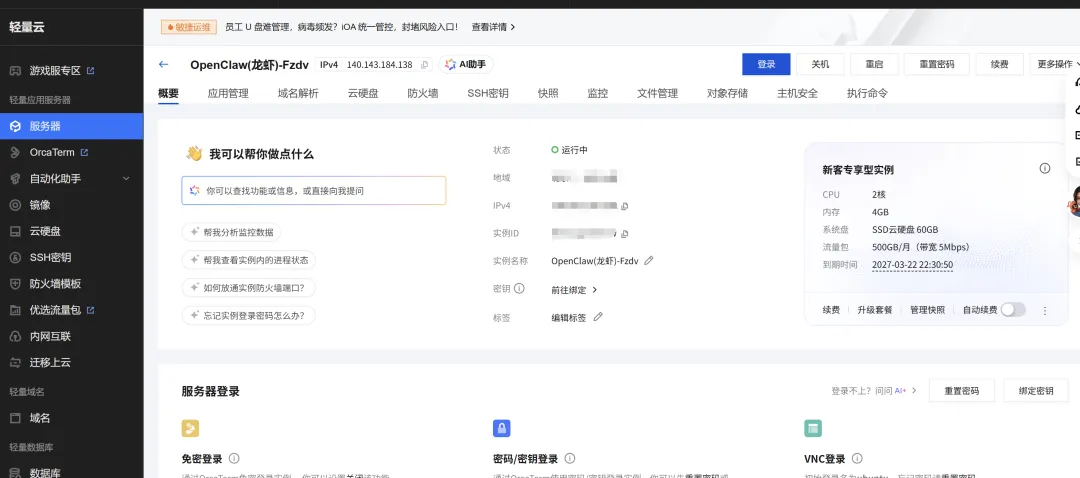
Task: Copy the blurred IPv4 value in details
Action: [625, 206]
